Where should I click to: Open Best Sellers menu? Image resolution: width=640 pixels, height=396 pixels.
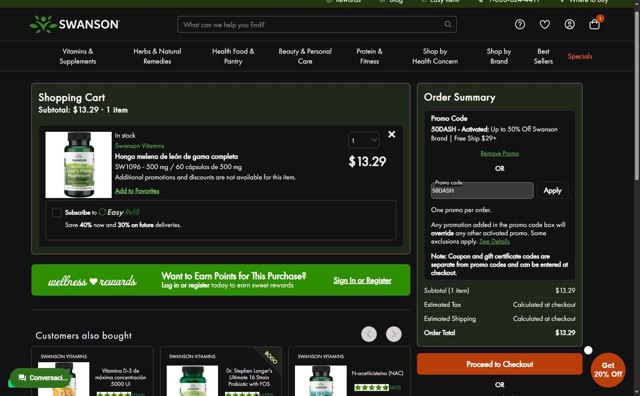543,56
